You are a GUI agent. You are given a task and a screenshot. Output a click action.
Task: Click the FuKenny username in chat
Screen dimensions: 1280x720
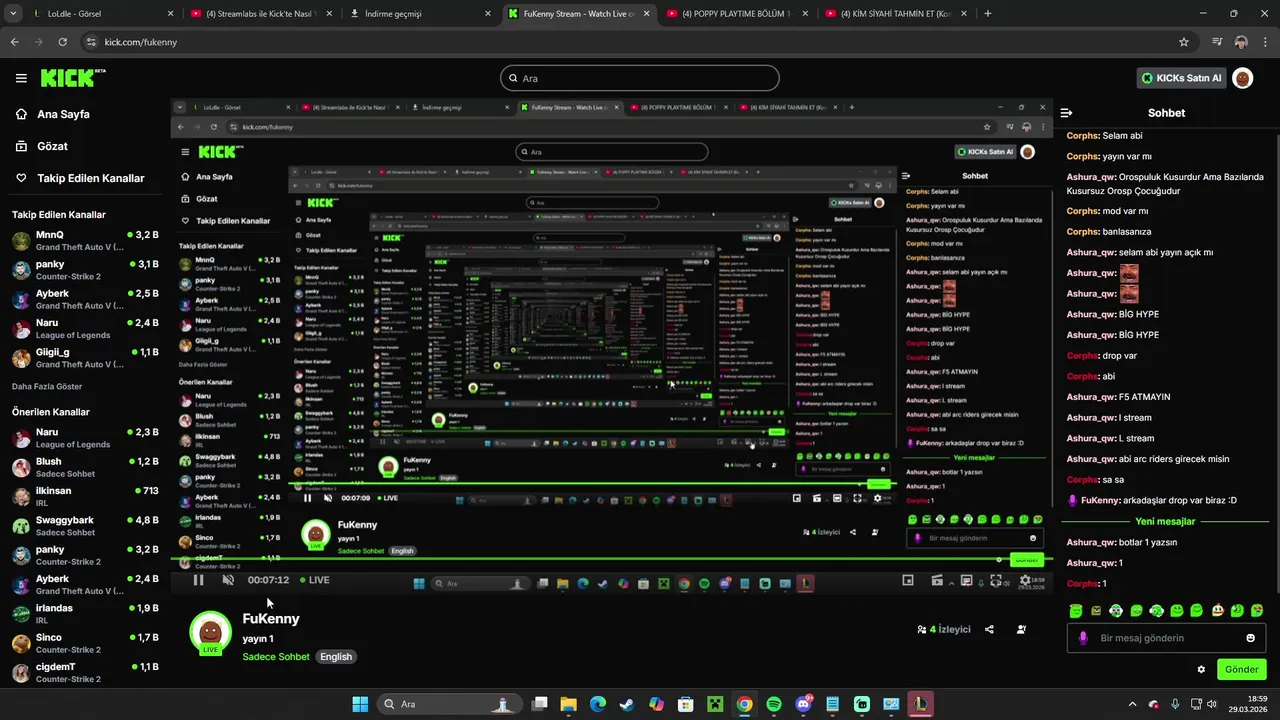coord(1099,500)
